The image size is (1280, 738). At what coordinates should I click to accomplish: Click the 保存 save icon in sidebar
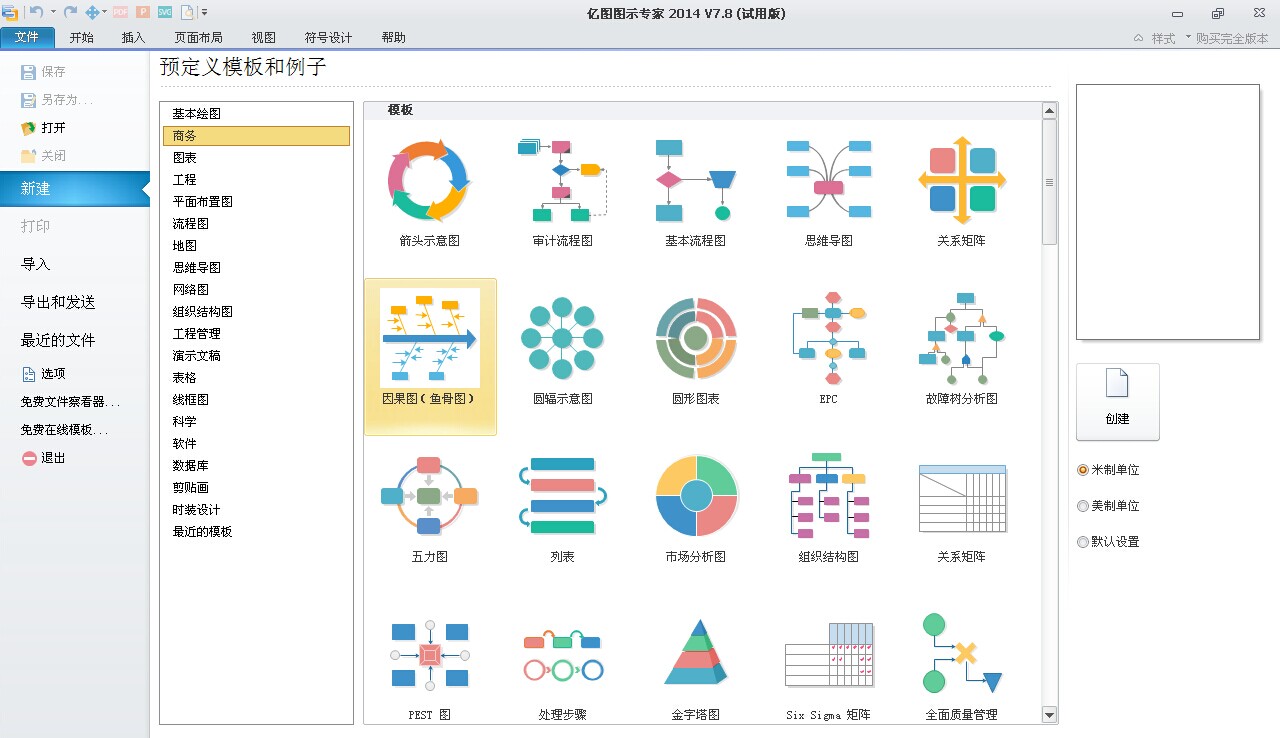pyautogui.click(x=28, y=72)
